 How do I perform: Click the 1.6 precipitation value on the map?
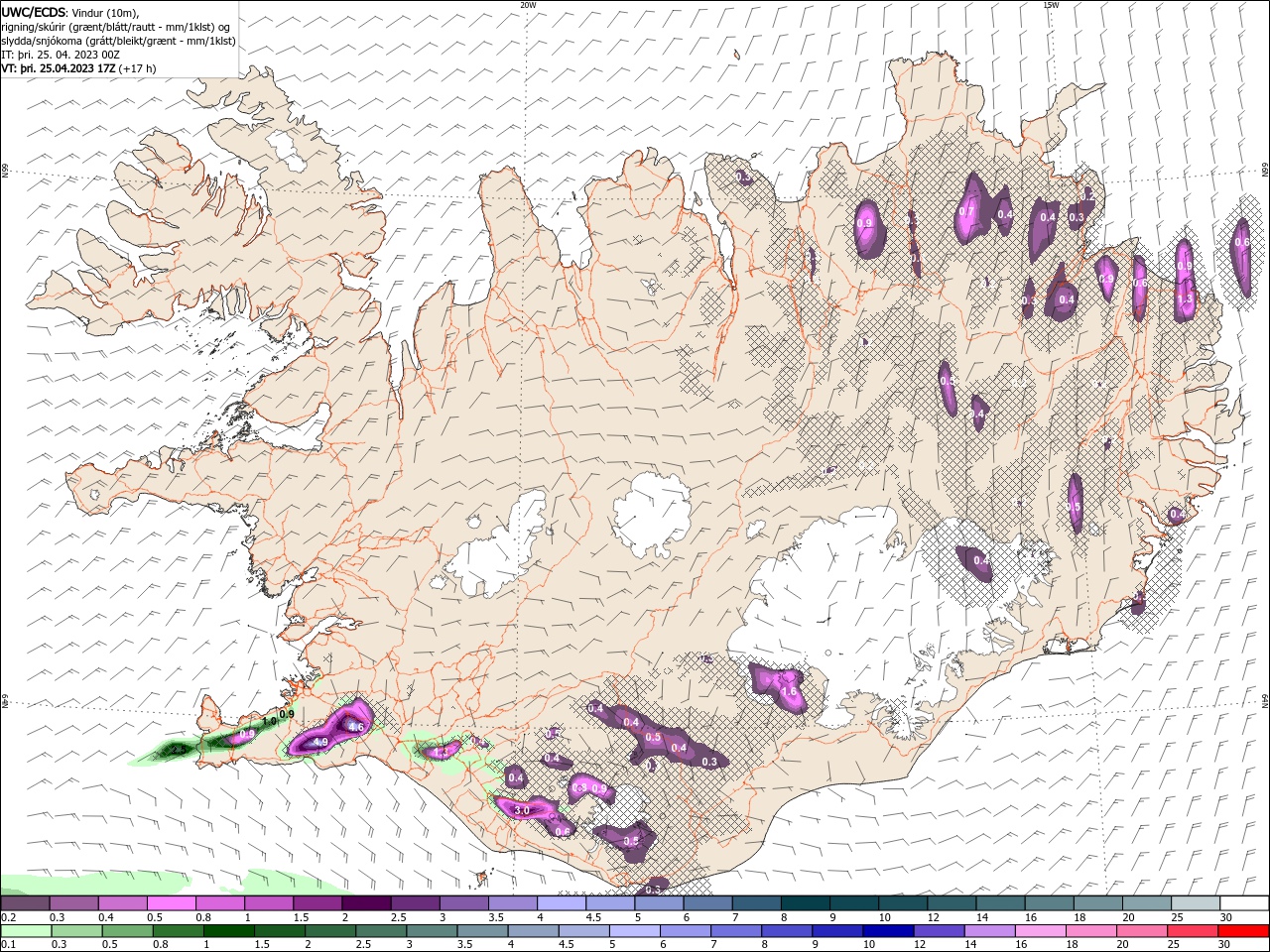790,691
